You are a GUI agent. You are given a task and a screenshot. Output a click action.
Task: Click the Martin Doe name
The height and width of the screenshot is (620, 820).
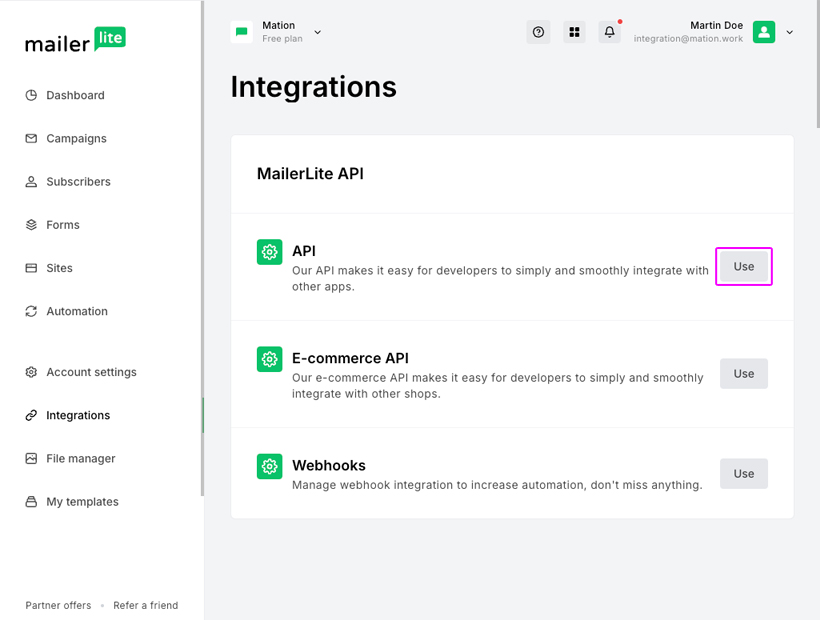coord(716,25)
